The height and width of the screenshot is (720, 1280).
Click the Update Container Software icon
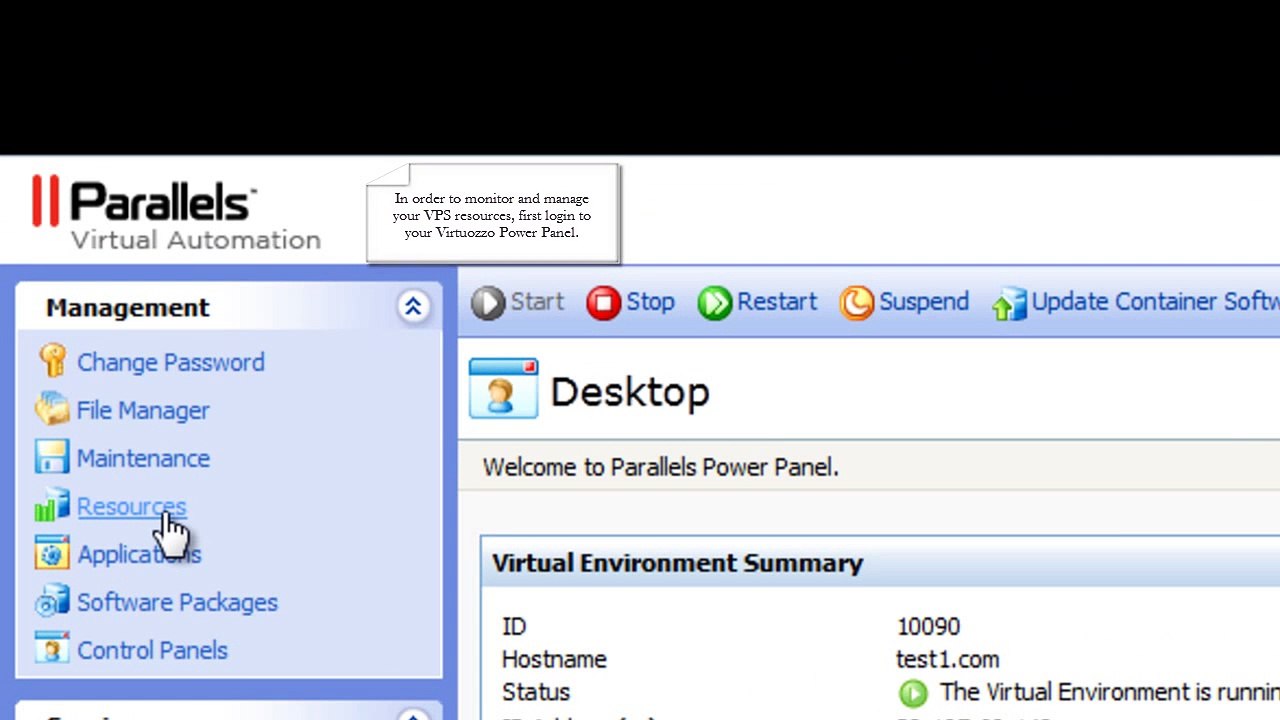[x=1009, y=304]
